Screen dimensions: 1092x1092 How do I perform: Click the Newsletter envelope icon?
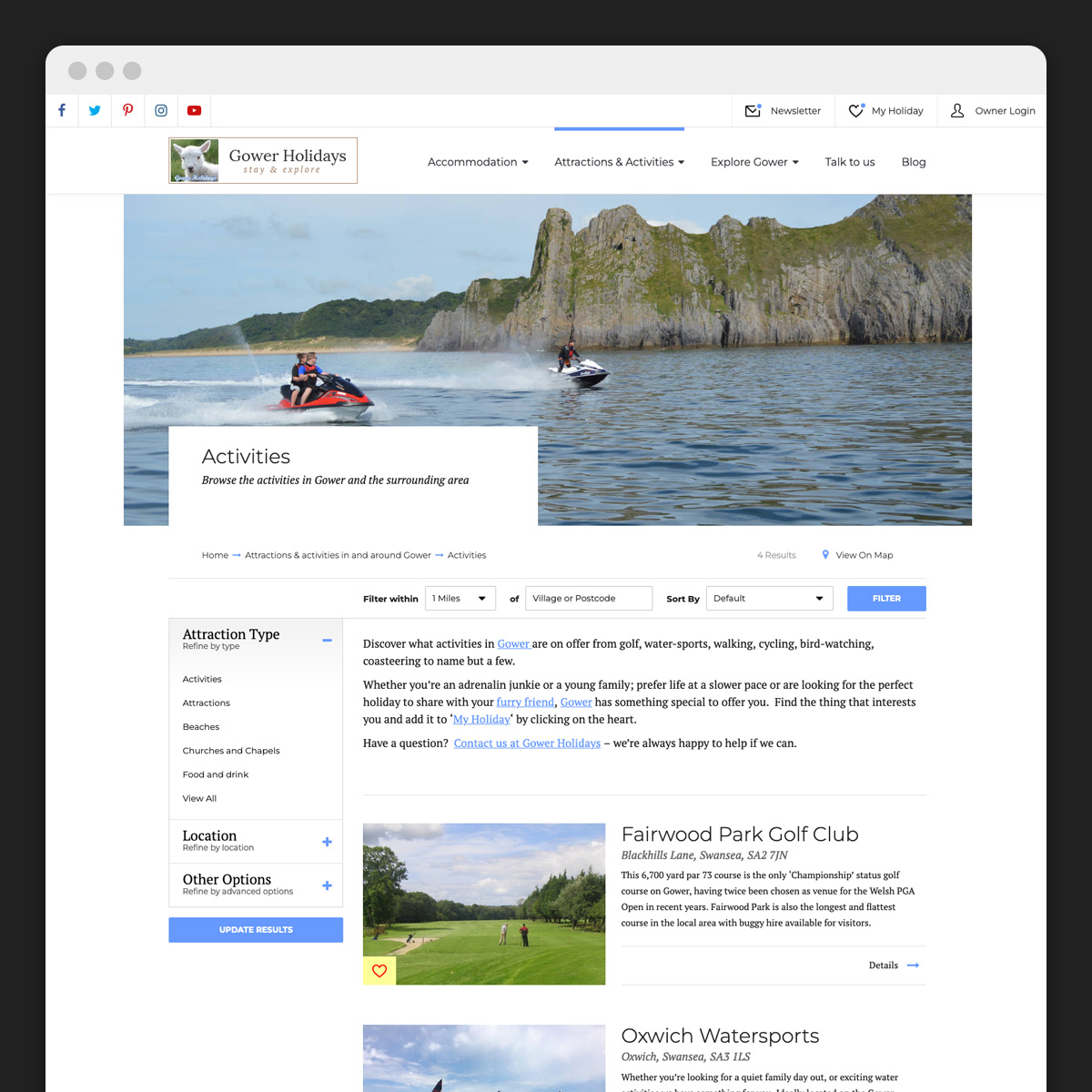coord(753,110)
